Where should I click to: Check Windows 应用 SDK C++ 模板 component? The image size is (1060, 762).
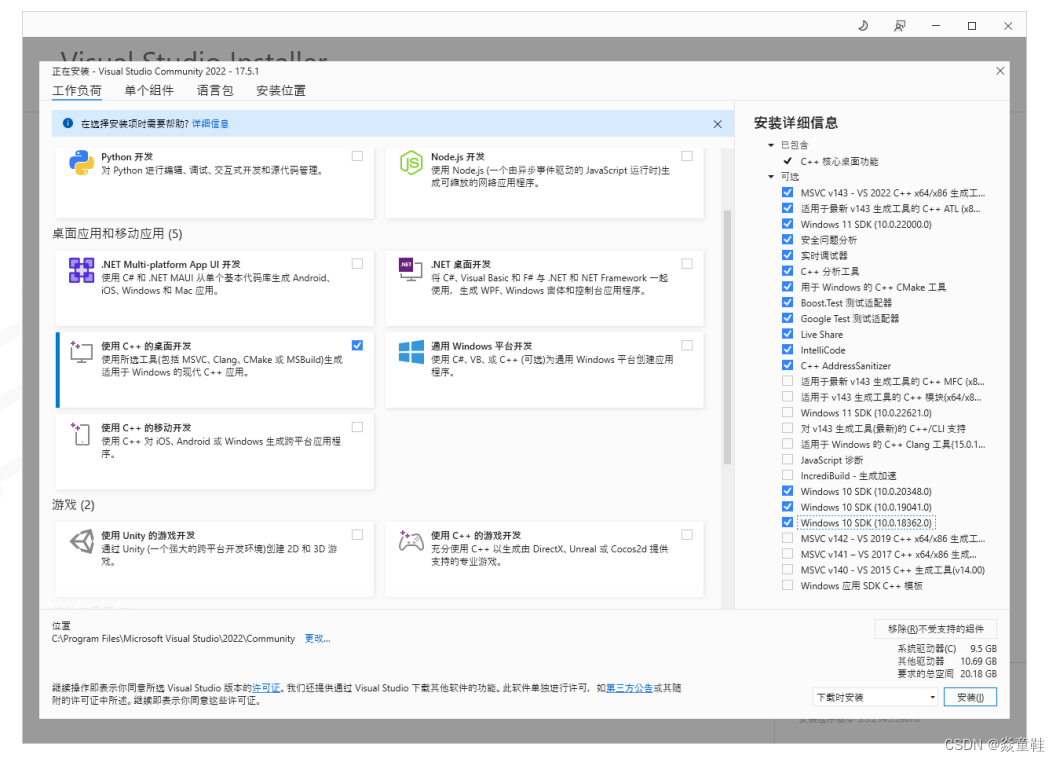(788, 585)
